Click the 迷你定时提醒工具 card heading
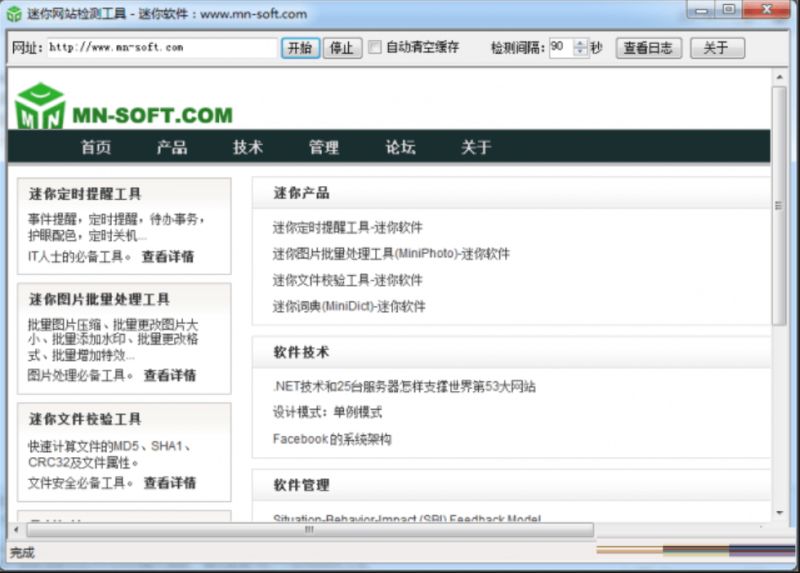 [85, 194]
